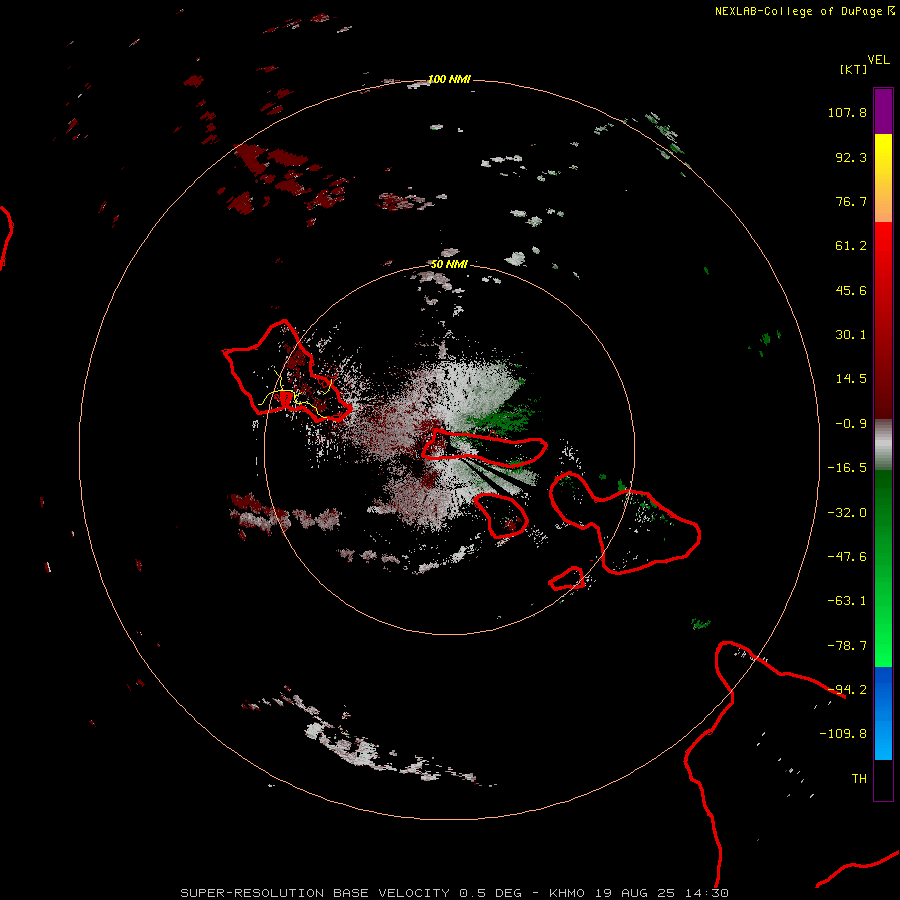Click the [KT] units label
Screen dimensions: 900x900
pyautogui.click(x=854, y=69)
